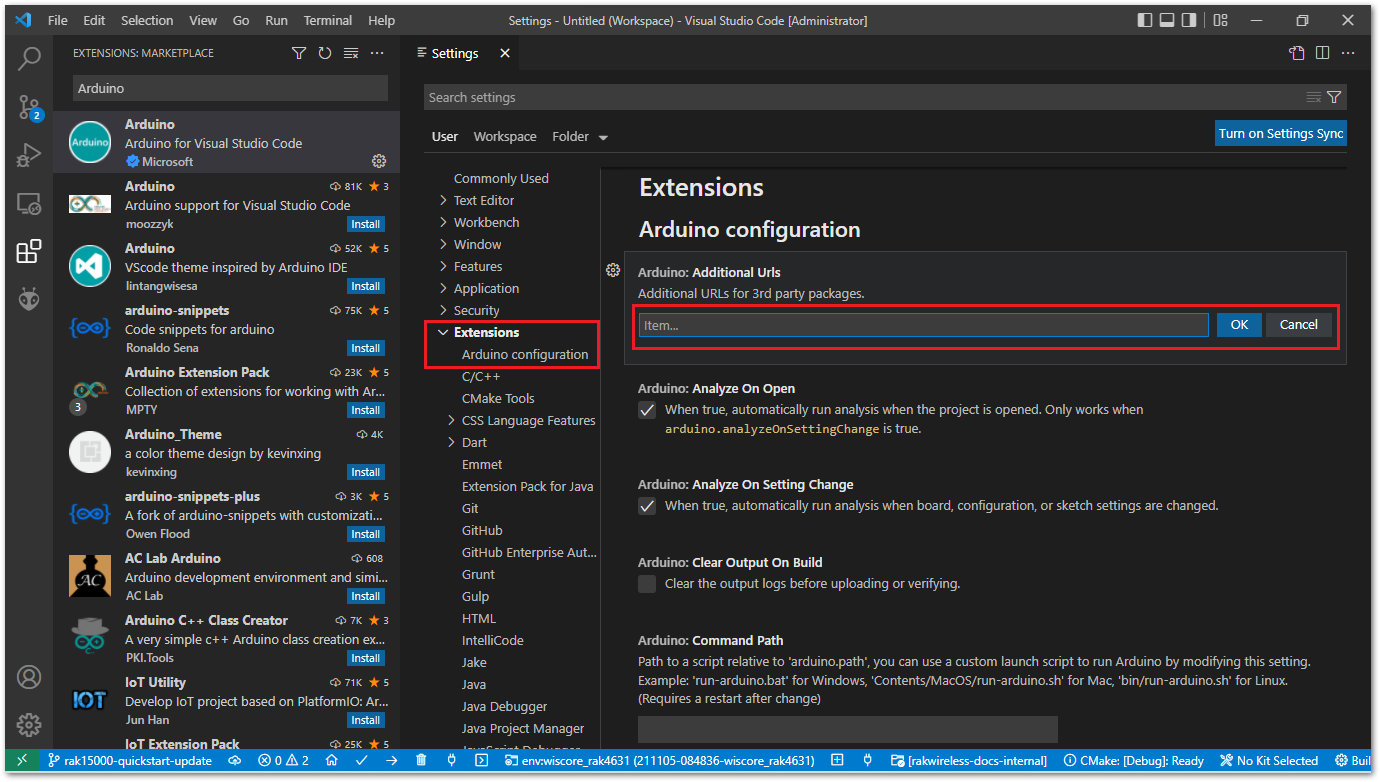
Task: Clear extensions search results icon
Action: (x=351, y=53)
